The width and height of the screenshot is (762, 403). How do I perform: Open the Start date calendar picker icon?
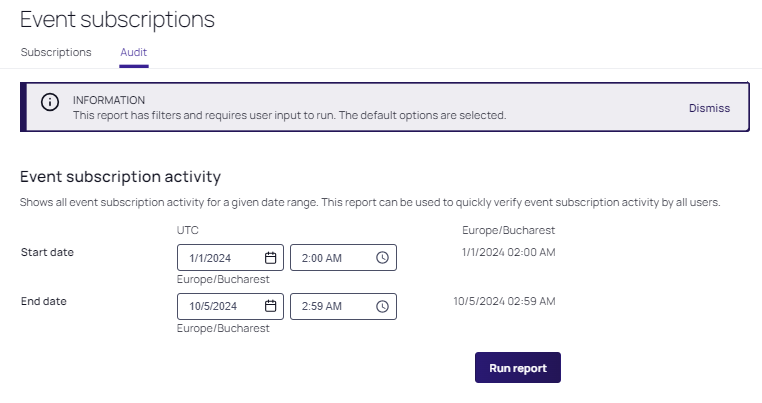point(270,258)
